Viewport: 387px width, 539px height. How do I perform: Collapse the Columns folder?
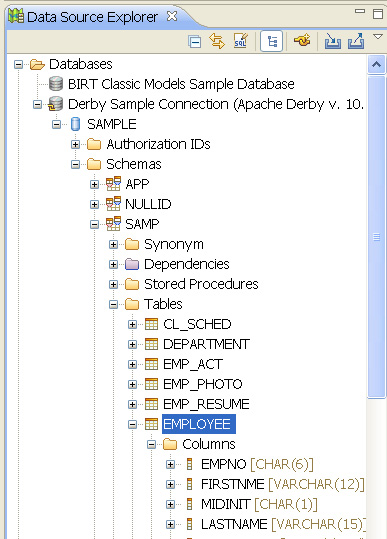click(x=151, y=444)
